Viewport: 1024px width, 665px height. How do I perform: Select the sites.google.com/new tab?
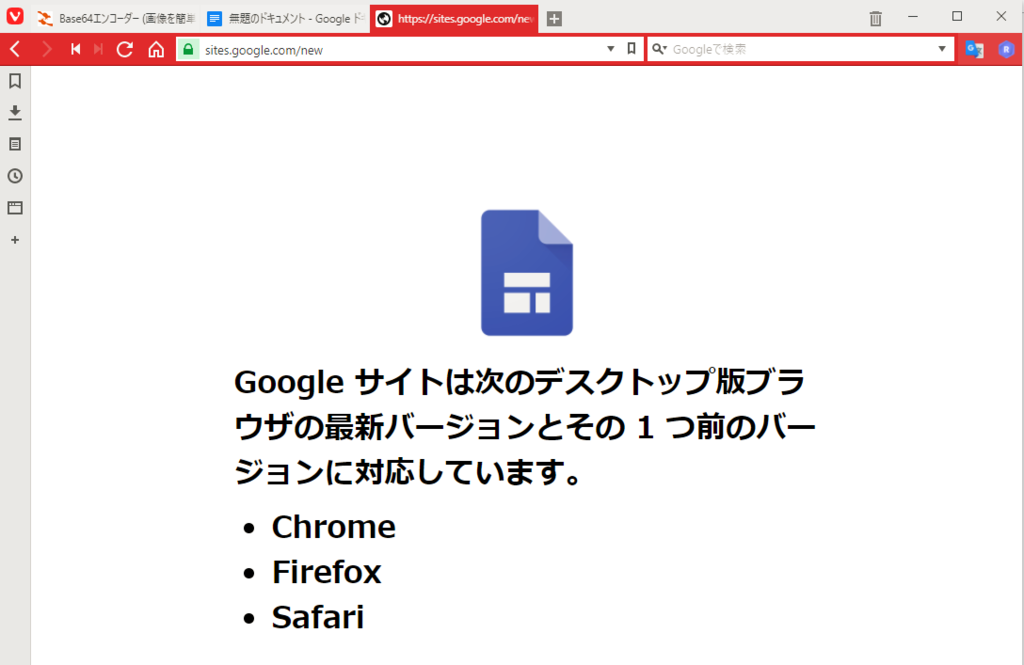click(454, 18)
